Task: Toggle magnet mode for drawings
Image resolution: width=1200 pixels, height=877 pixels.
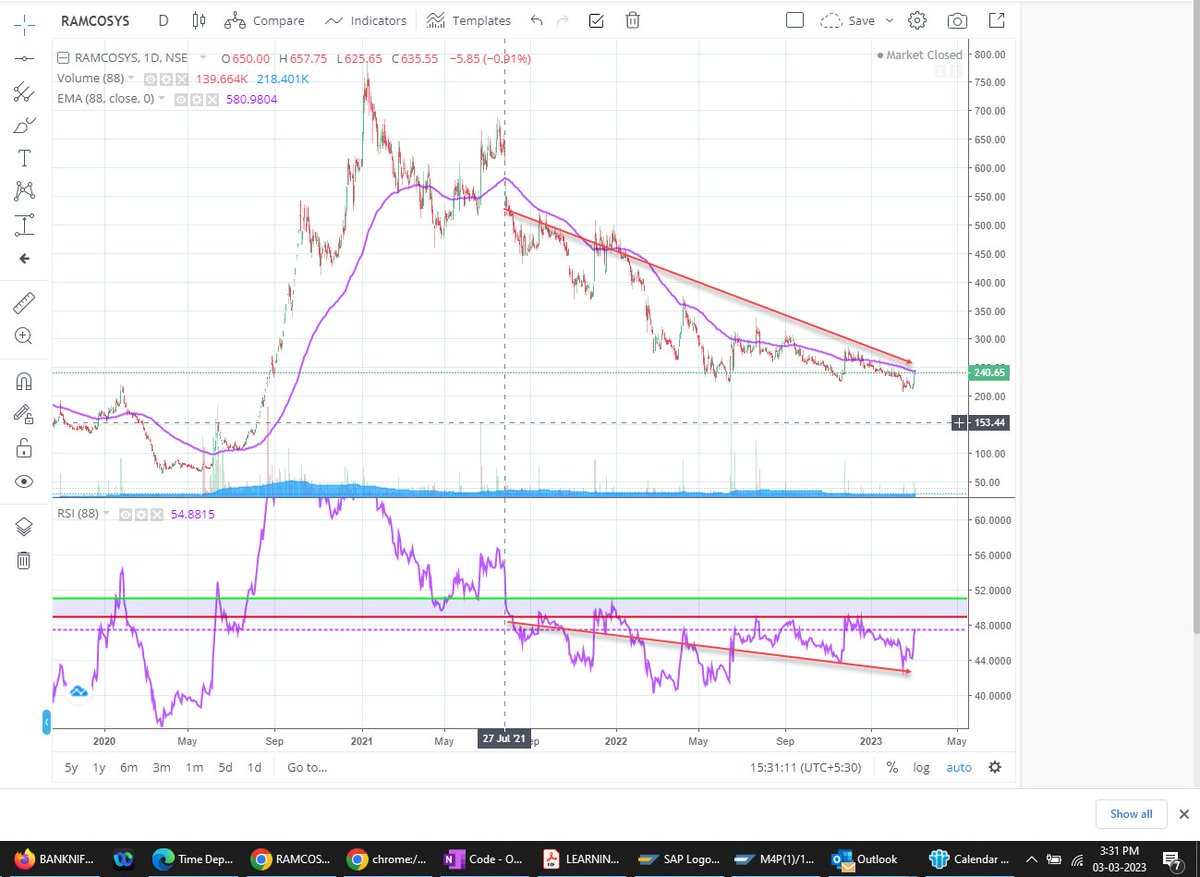Action: (24, 381)
